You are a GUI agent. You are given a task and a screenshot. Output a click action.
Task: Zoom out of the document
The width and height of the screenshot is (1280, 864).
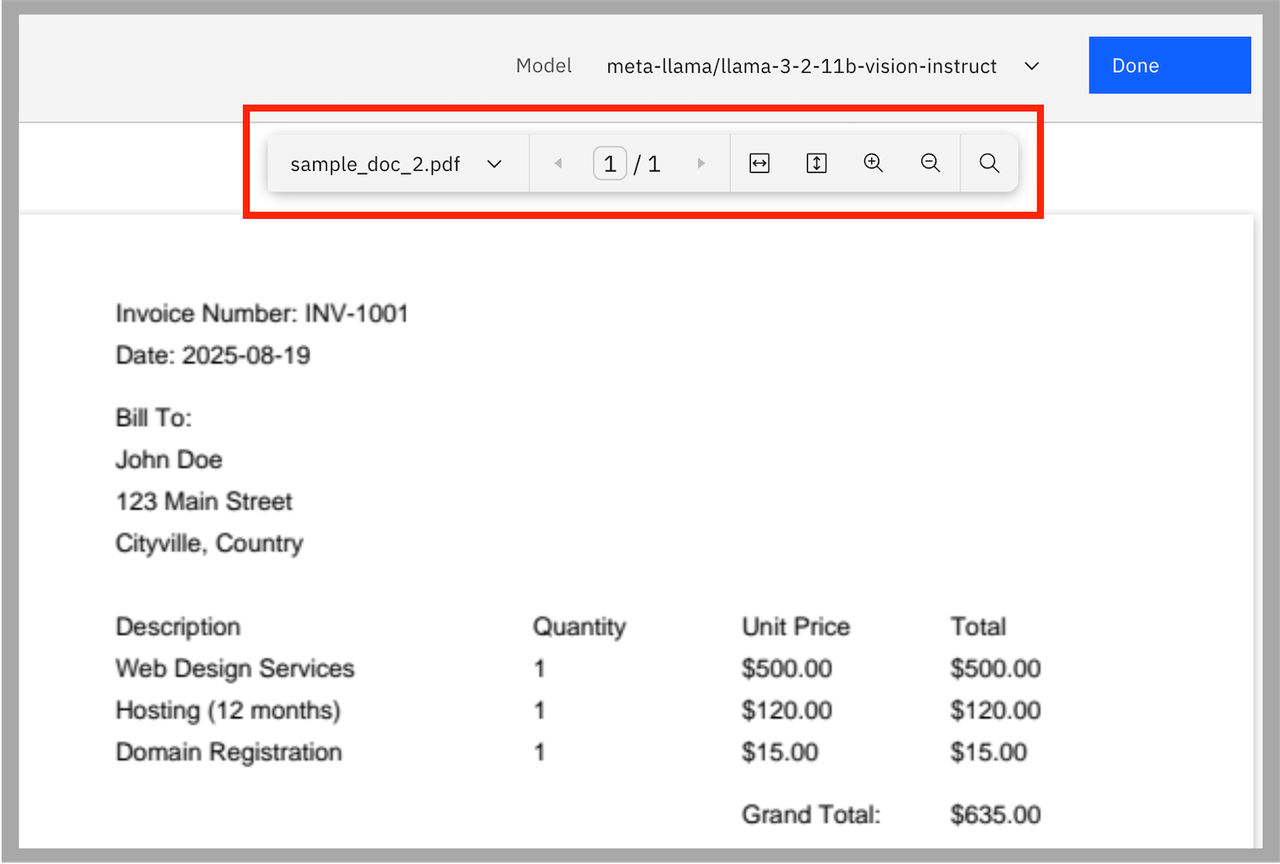(x=930, y=163)
